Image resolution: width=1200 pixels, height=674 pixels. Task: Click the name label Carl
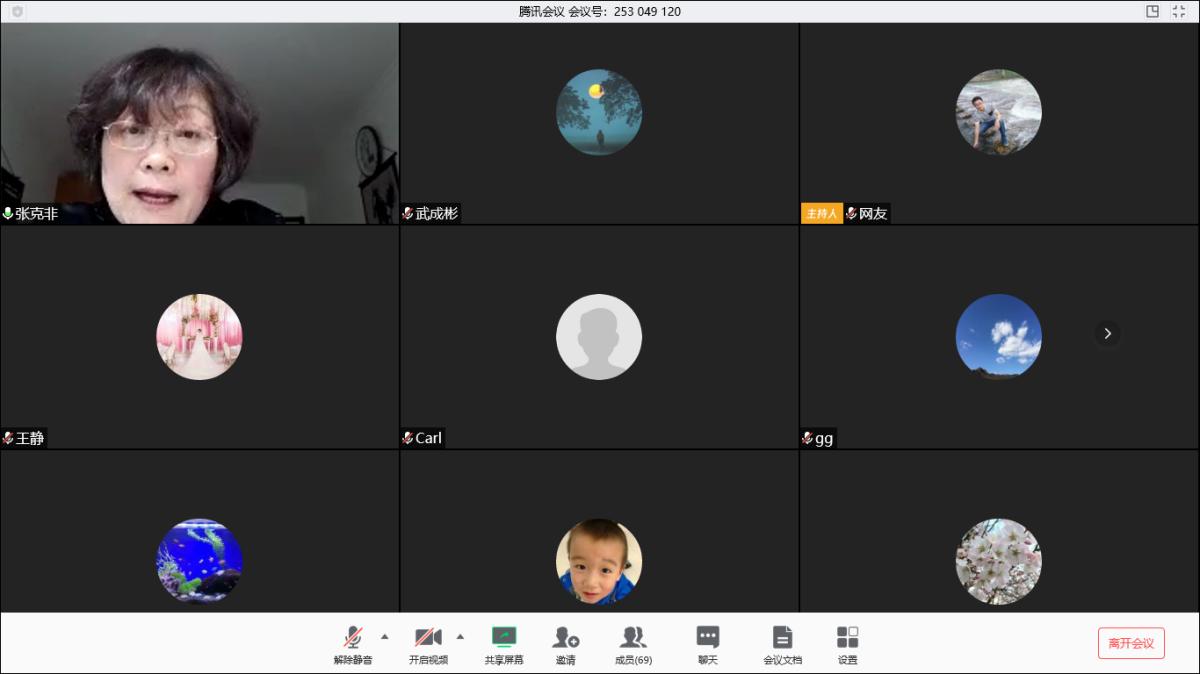click(x=429, y=438)
